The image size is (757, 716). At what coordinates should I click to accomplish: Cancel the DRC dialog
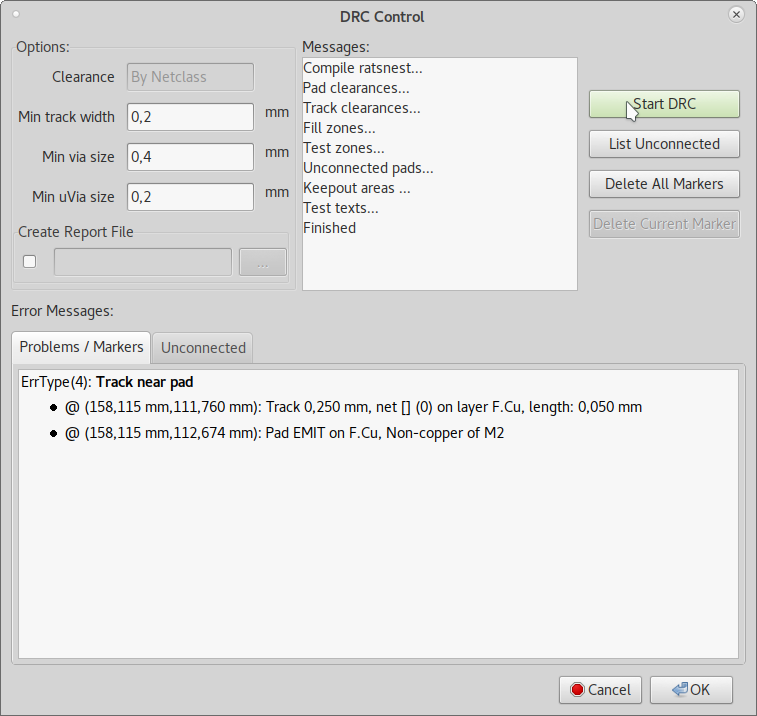(600, 690)
